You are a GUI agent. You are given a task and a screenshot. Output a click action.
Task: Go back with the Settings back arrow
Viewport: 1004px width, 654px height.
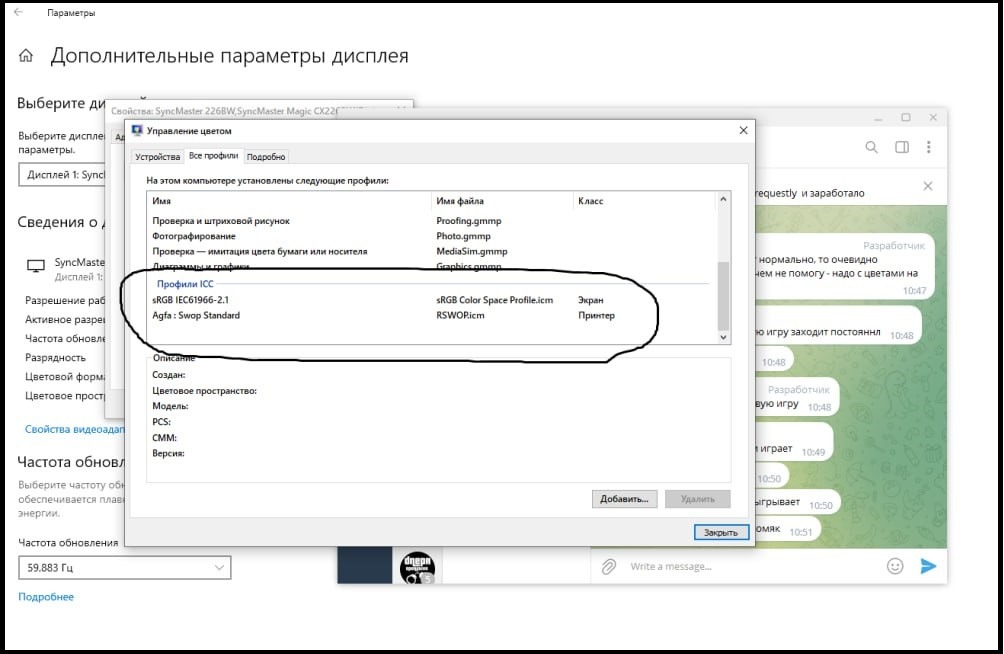click(x=19, y=12)
